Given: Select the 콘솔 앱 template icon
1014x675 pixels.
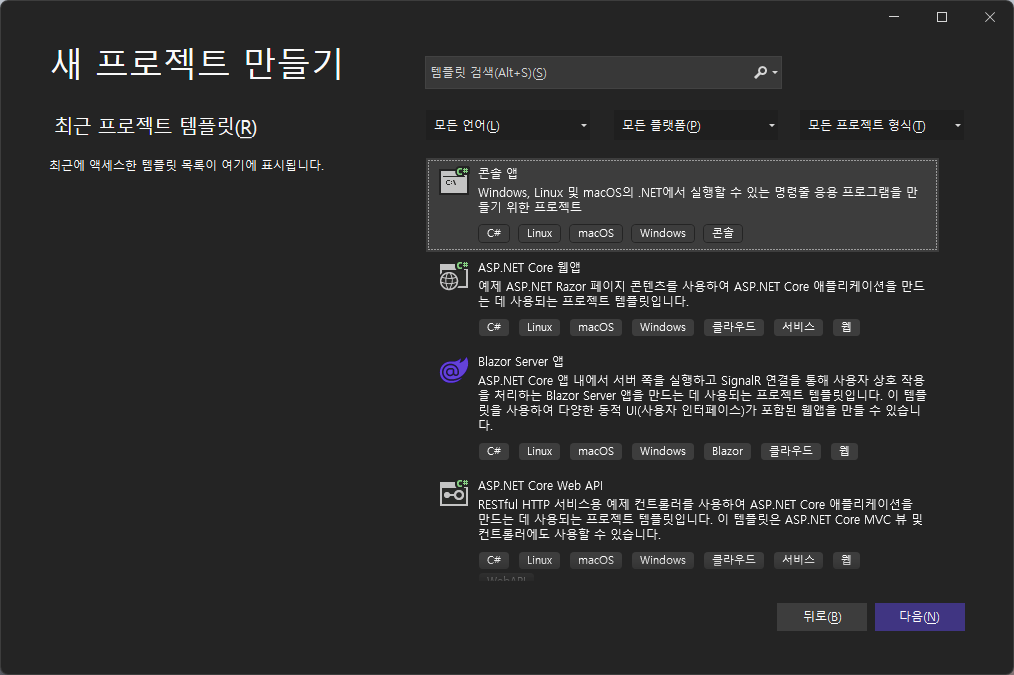Looking at the screenshot, I should point(454,181).
